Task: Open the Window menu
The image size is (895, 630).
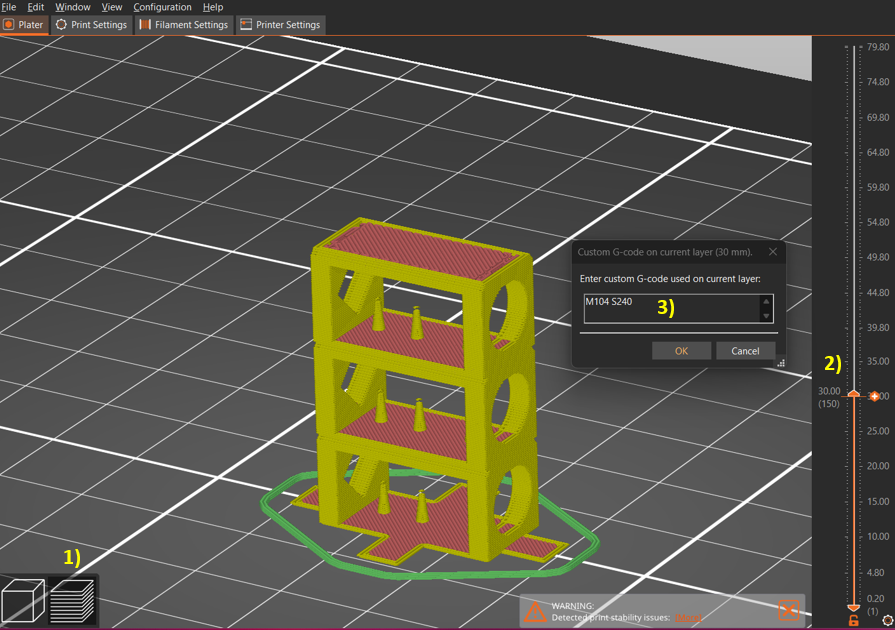Action: click(72, 7)
